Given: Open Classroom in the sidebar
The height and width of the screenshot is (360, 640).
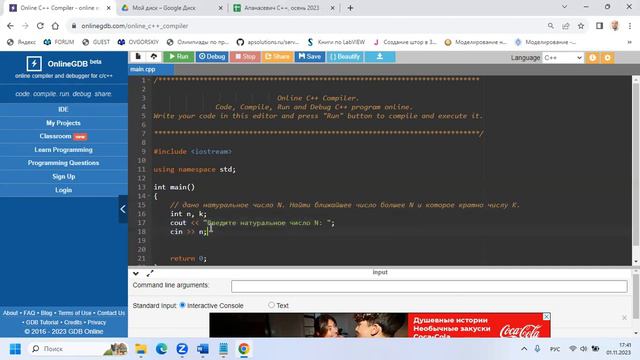Looking at the screenshot, I should 63,136.
